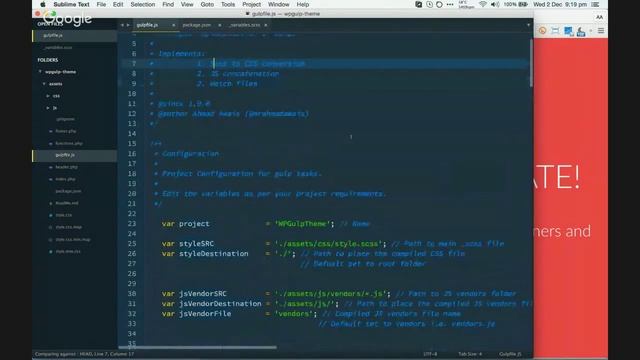Open the File menu
Screen dimensions: 640x360
pos(101,4)
